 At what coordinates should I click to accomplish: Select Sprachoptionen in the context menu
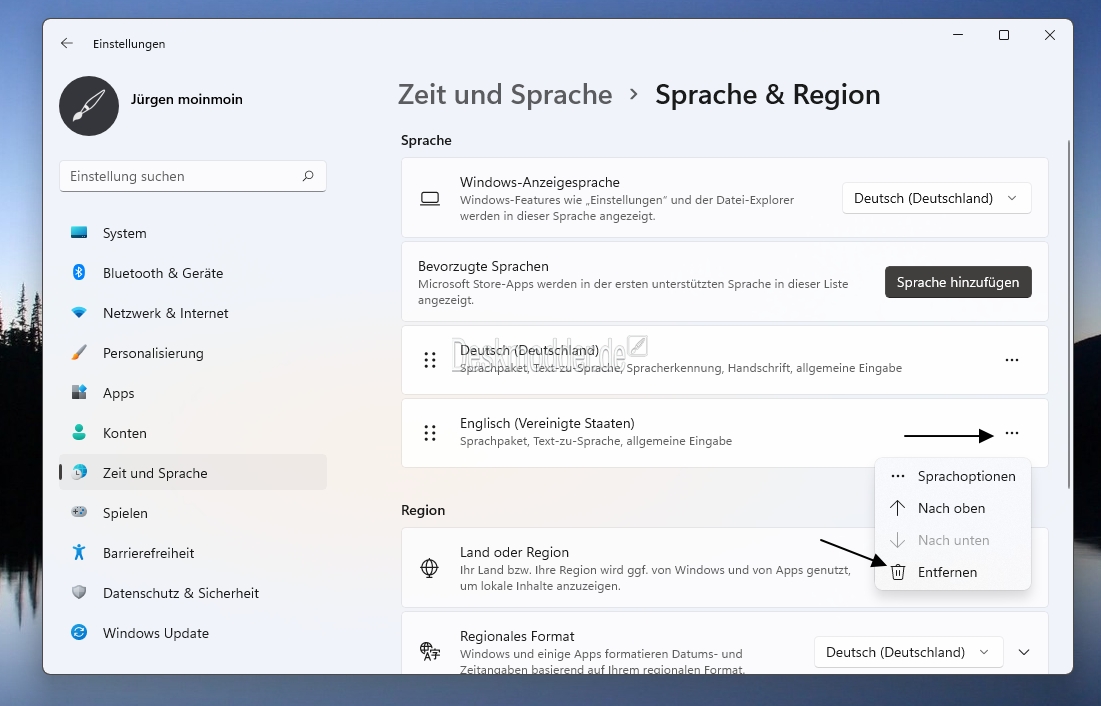pos(953,476)
